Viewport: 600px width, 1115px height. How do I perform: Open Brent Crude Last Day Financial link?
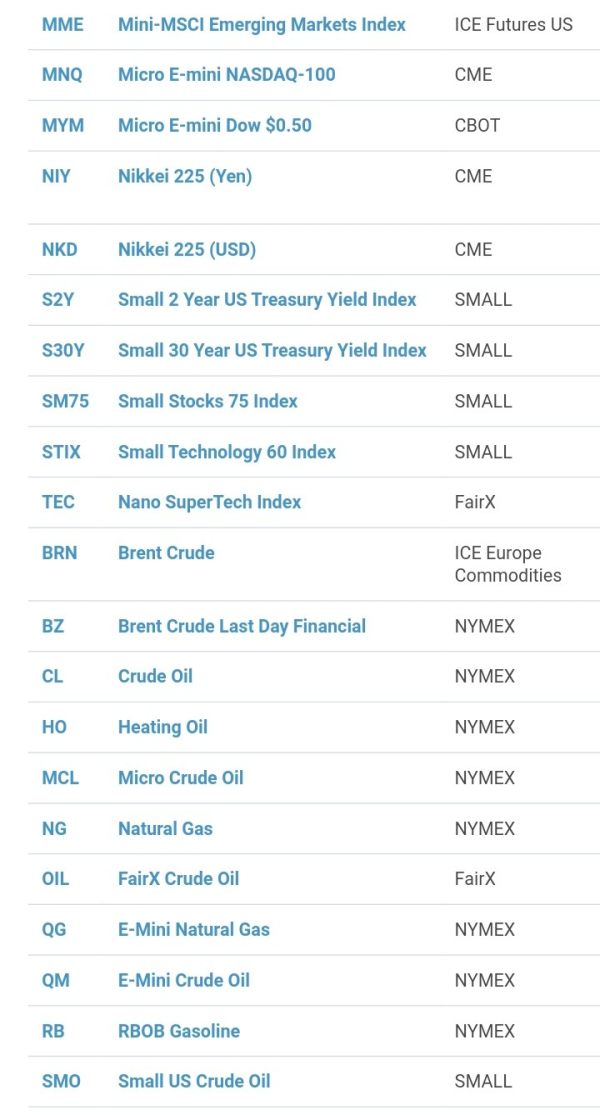coord(242,626)
